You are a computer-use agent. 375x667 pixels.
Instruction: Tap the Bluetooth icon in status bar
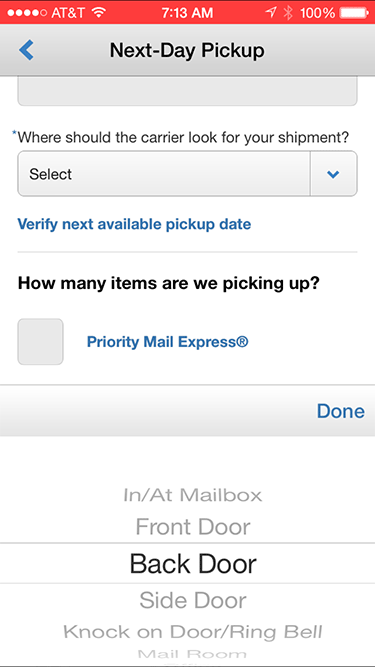pyautogui.click(x=288, y=13)
